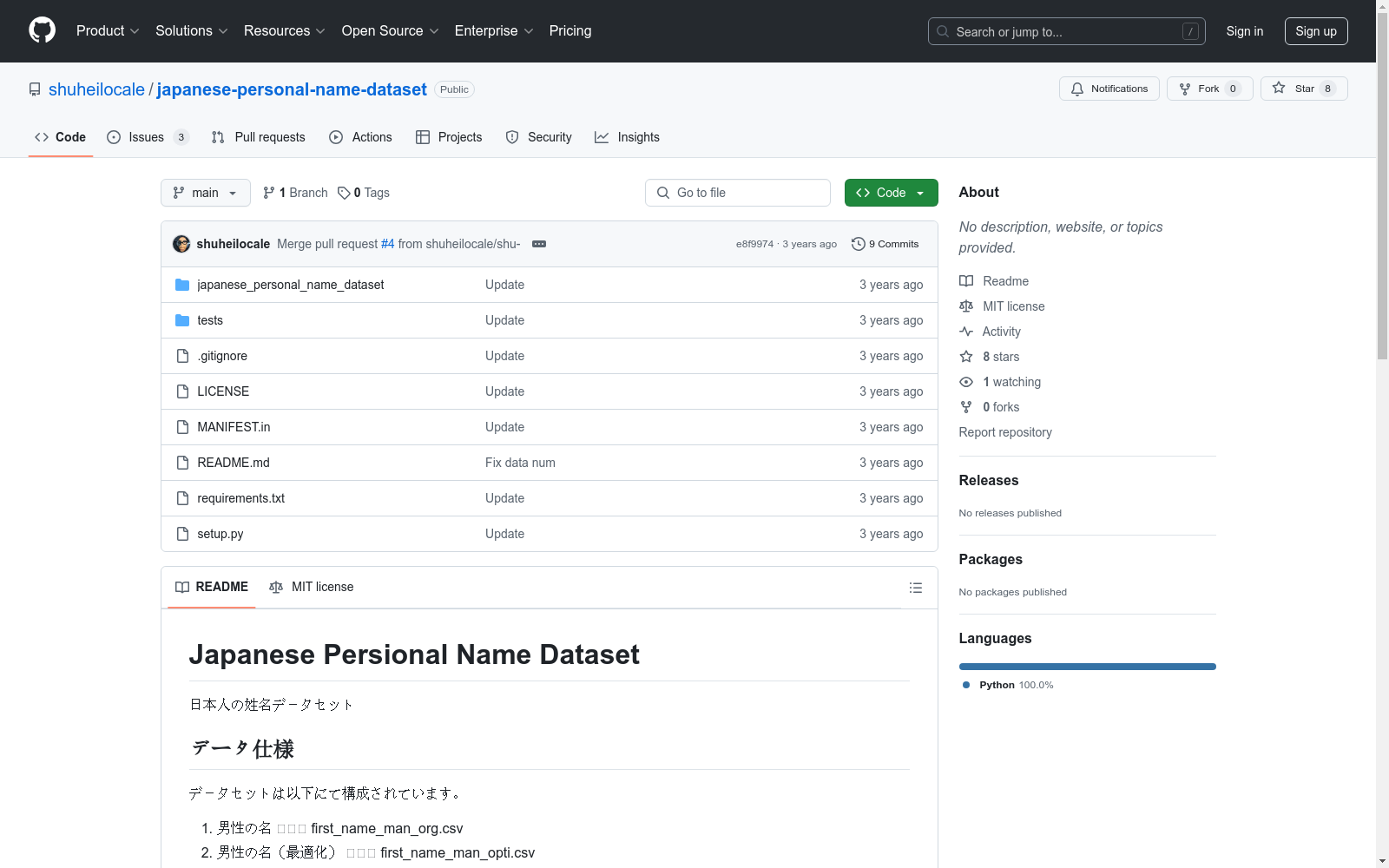Go to the Security tab

[539, 137]
